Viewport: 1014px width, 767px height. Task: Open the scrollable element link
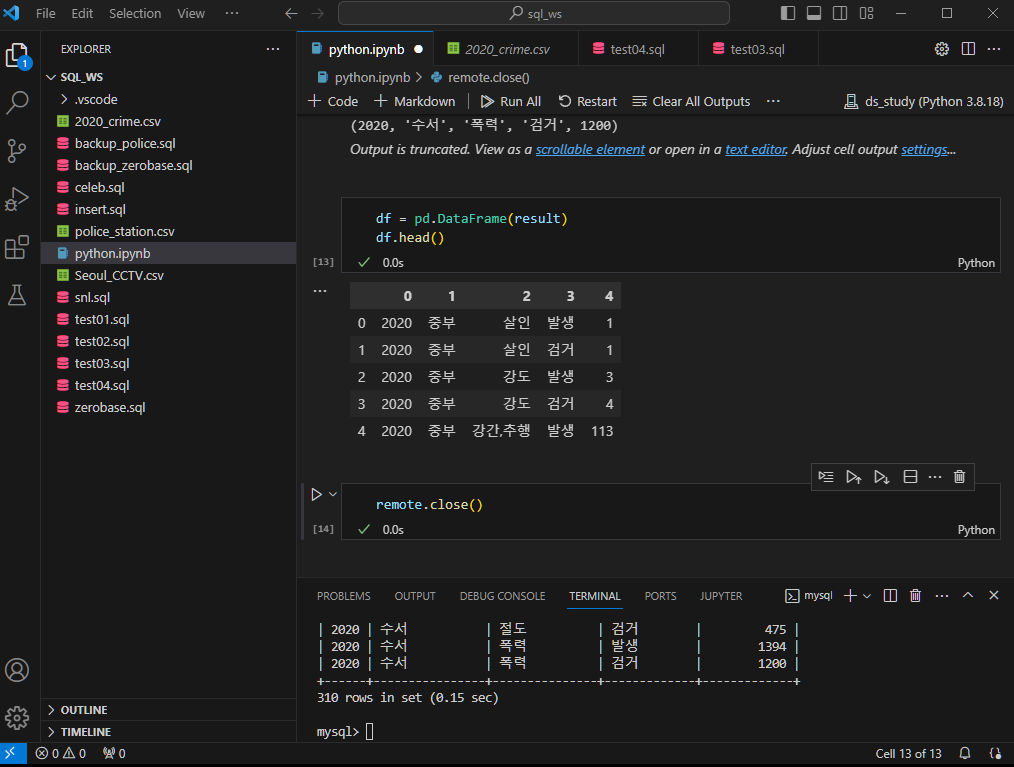(590, 149)
